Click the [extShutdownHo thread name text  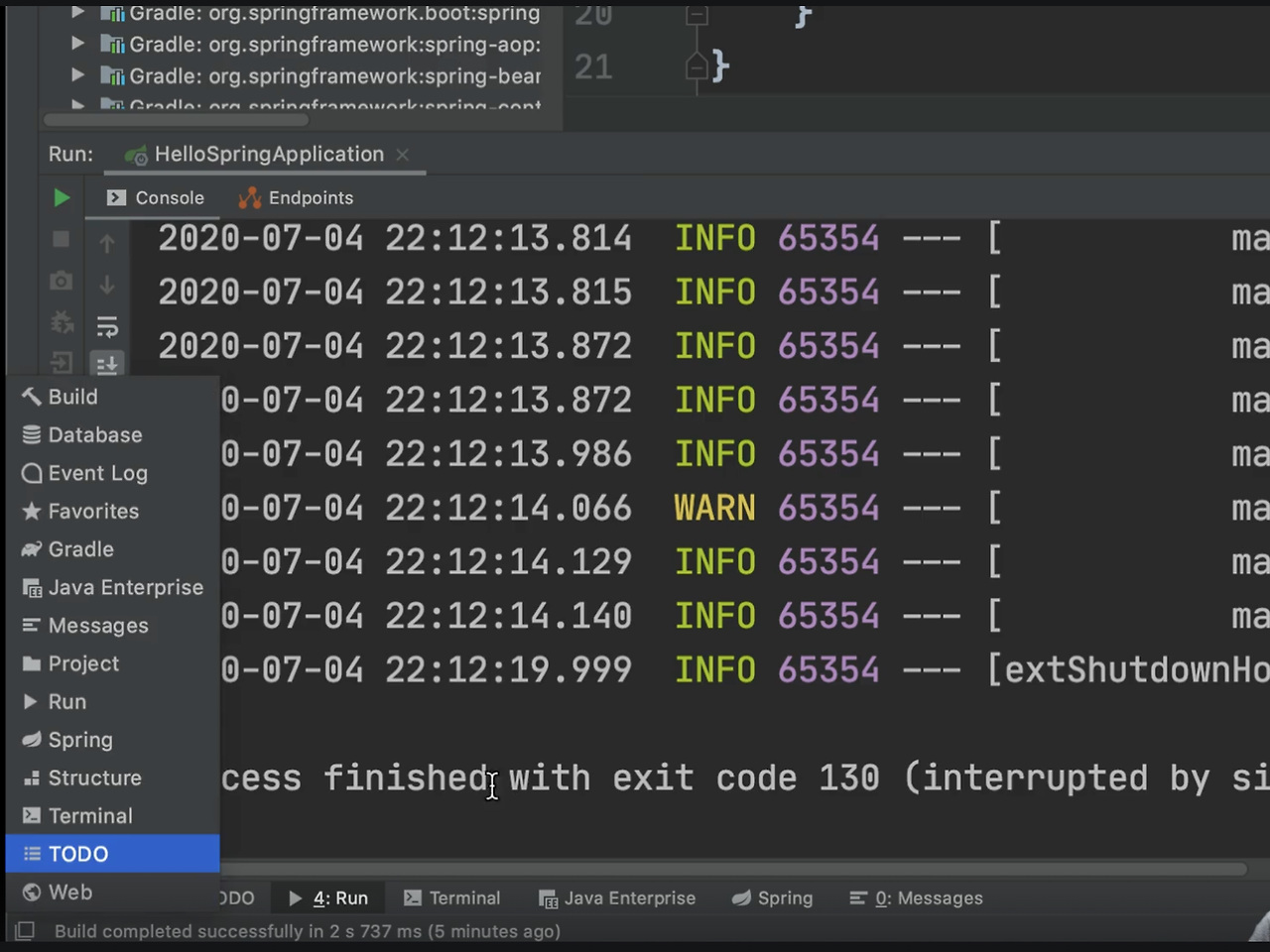1128,669
